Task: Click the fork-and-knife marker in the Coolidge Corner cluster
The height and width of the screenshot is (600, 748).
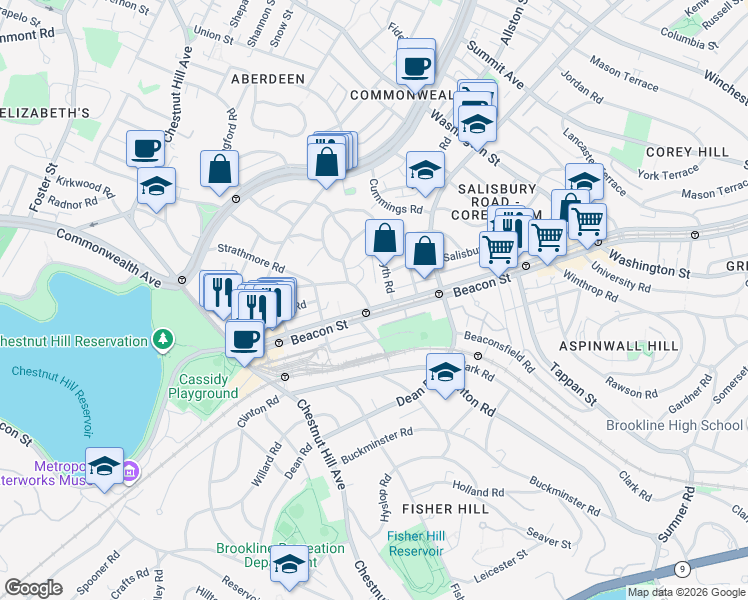Action: coord(514,230)
